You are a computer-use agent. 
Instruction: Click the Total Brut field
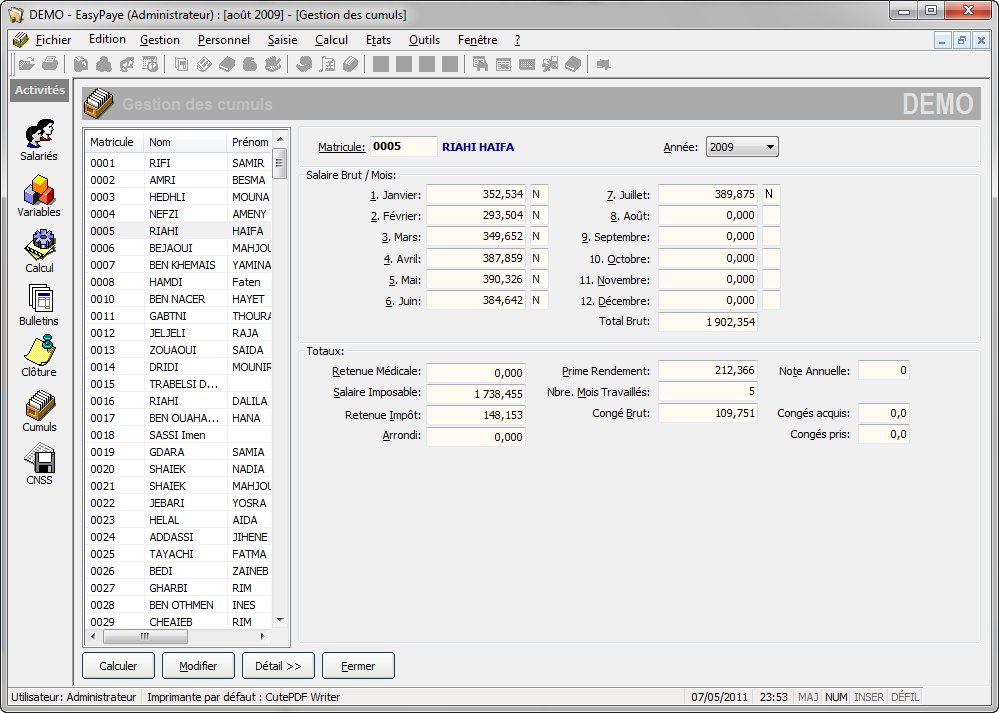[x=708, y=322]
